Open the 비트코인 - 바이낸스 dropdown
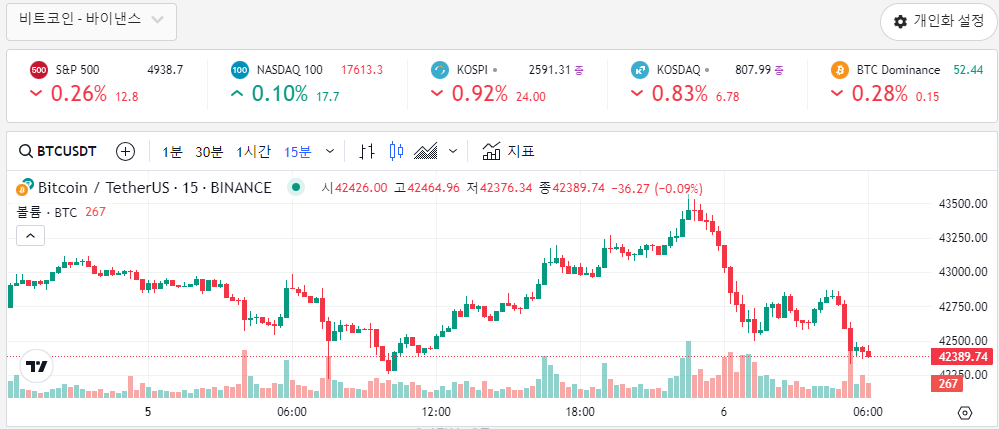The image size is (999, 429). click(x=92, y=21)
